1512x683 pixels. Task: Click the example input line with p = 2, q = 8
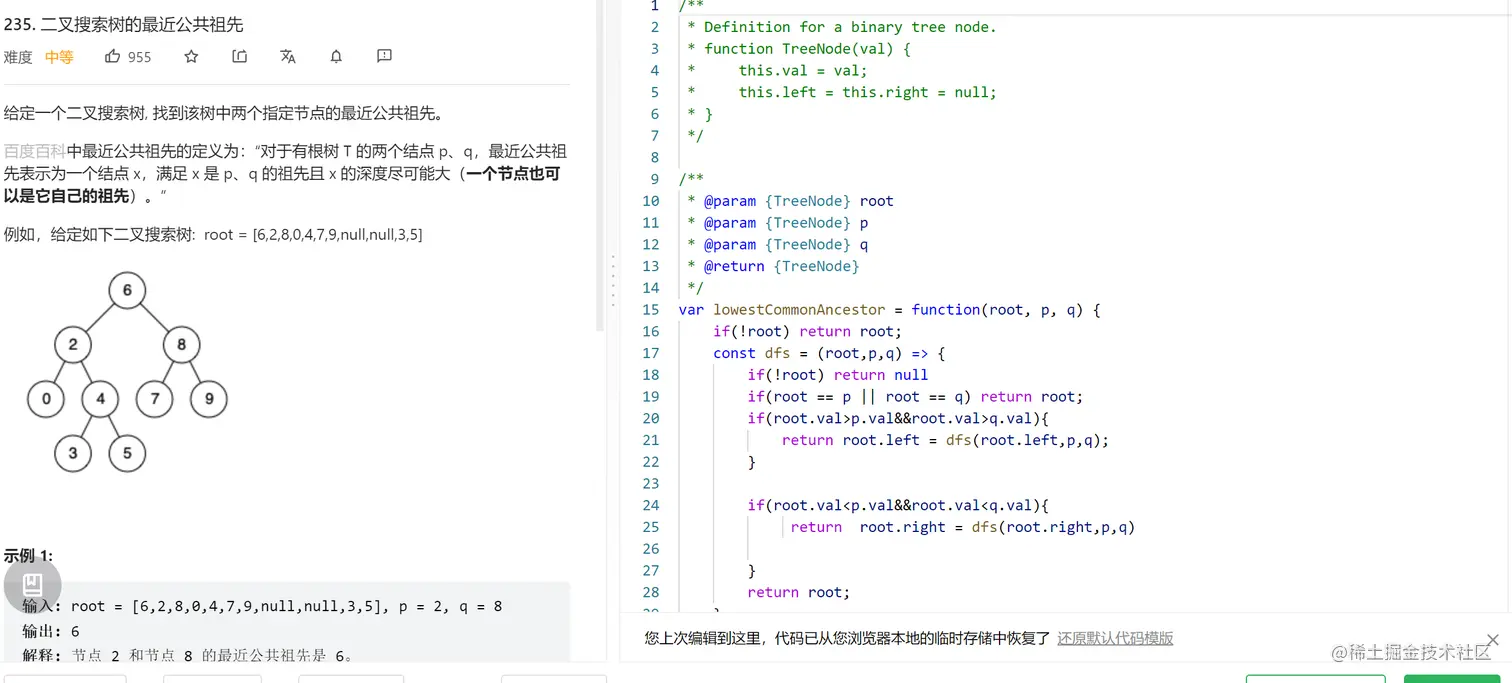tap(262, 606)
